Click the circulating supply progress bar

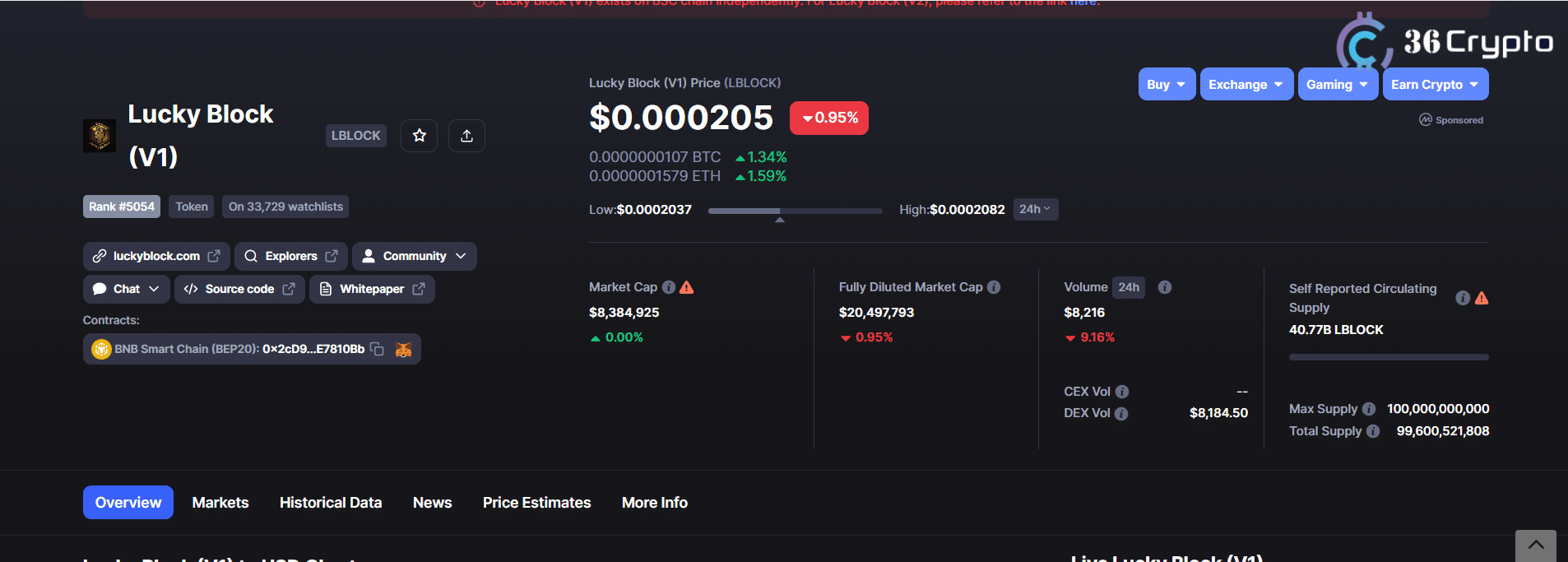pyautogui.click(x=1389, y=357)
